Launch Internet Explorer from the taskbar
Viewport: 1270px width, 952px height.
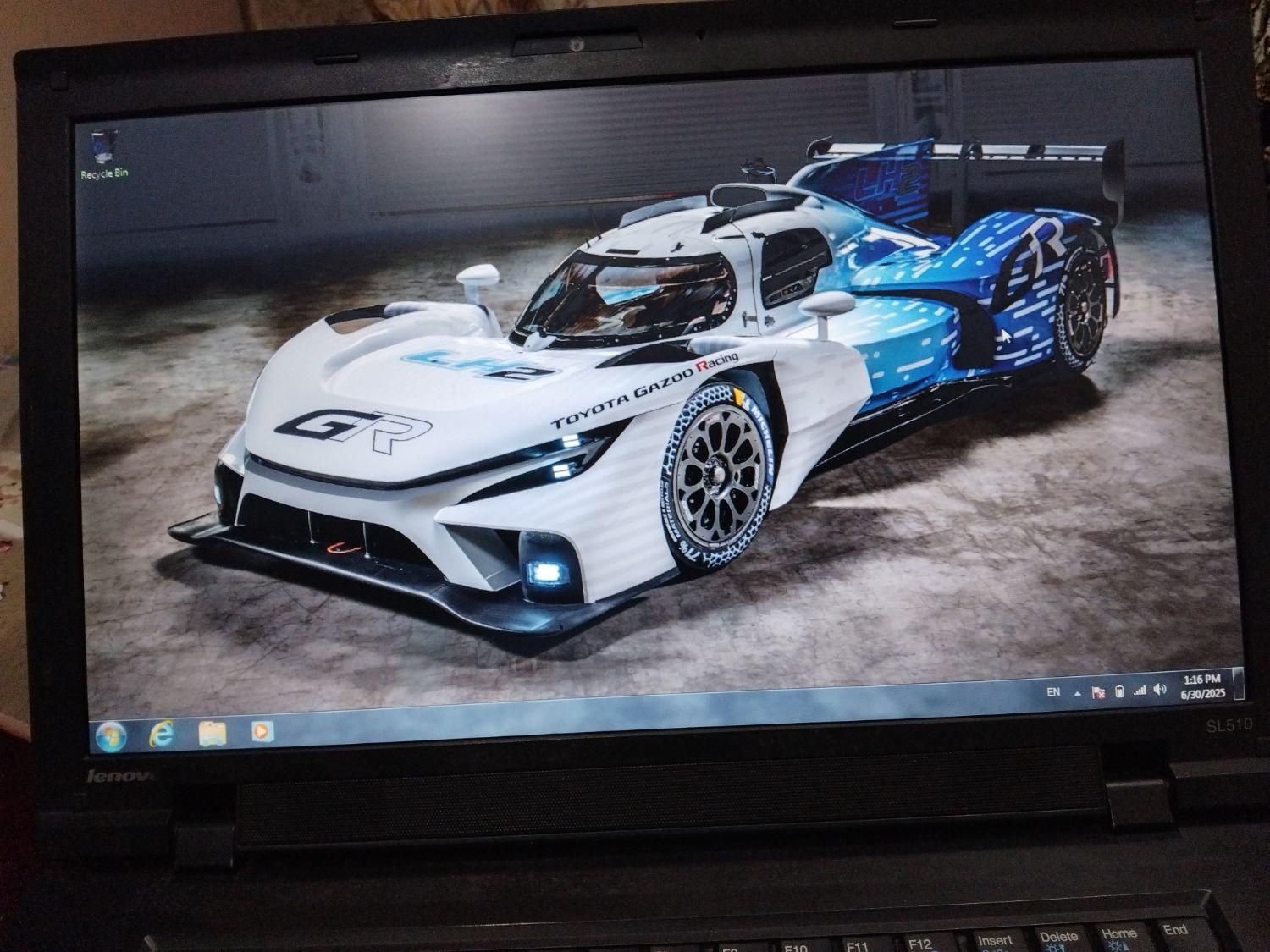point(161,733)
